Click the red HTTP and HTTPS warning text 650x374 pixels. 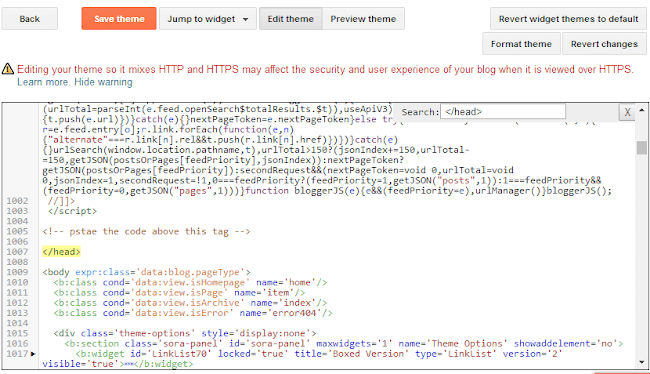tap(325, 69)
